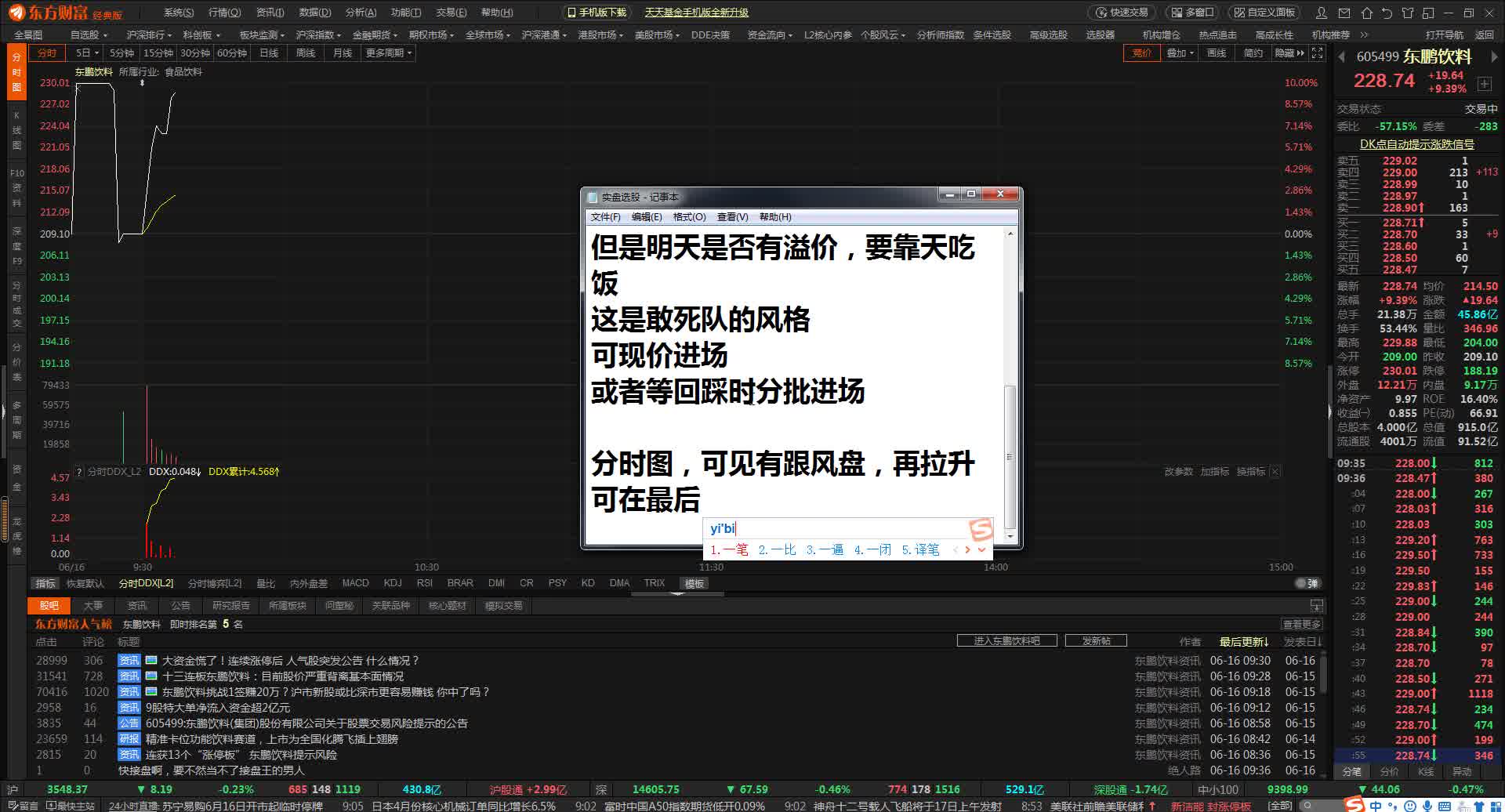Open 分价表 in left sidebar
Screen dimensions: 1505x812
point(16,361)
